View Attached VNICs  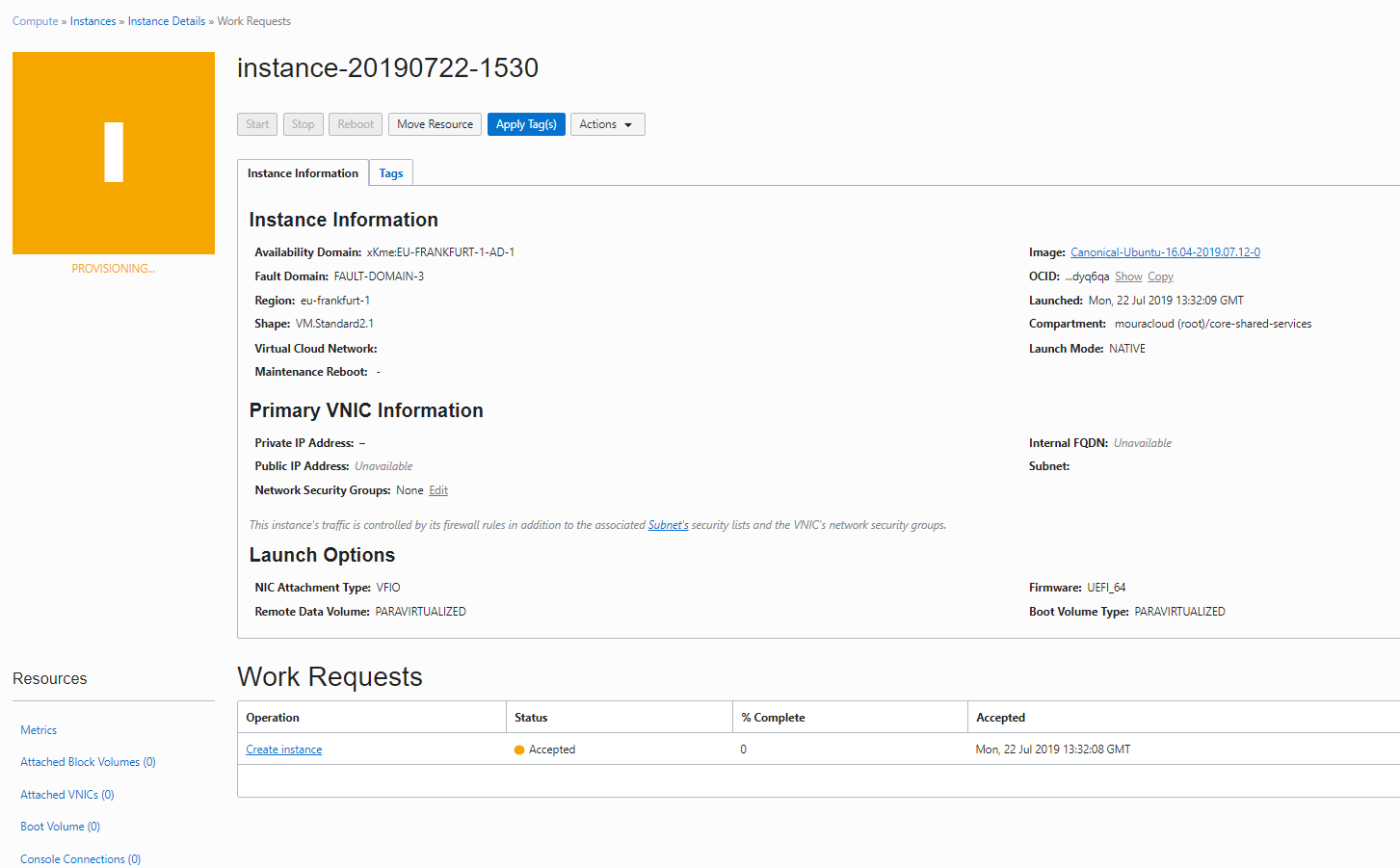[66, 794]
